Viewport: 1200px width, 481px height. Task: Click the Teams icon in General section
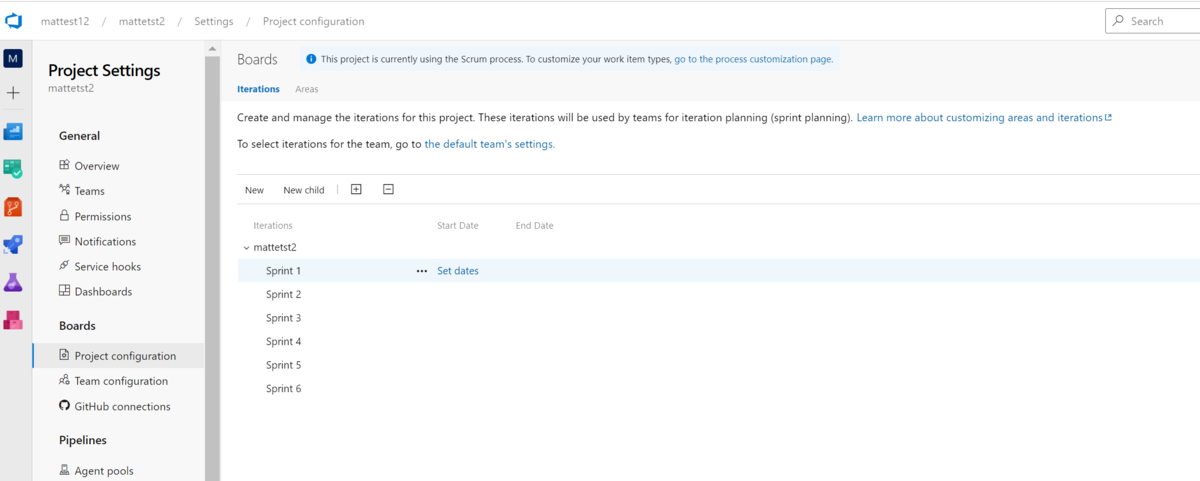(65, 190)
